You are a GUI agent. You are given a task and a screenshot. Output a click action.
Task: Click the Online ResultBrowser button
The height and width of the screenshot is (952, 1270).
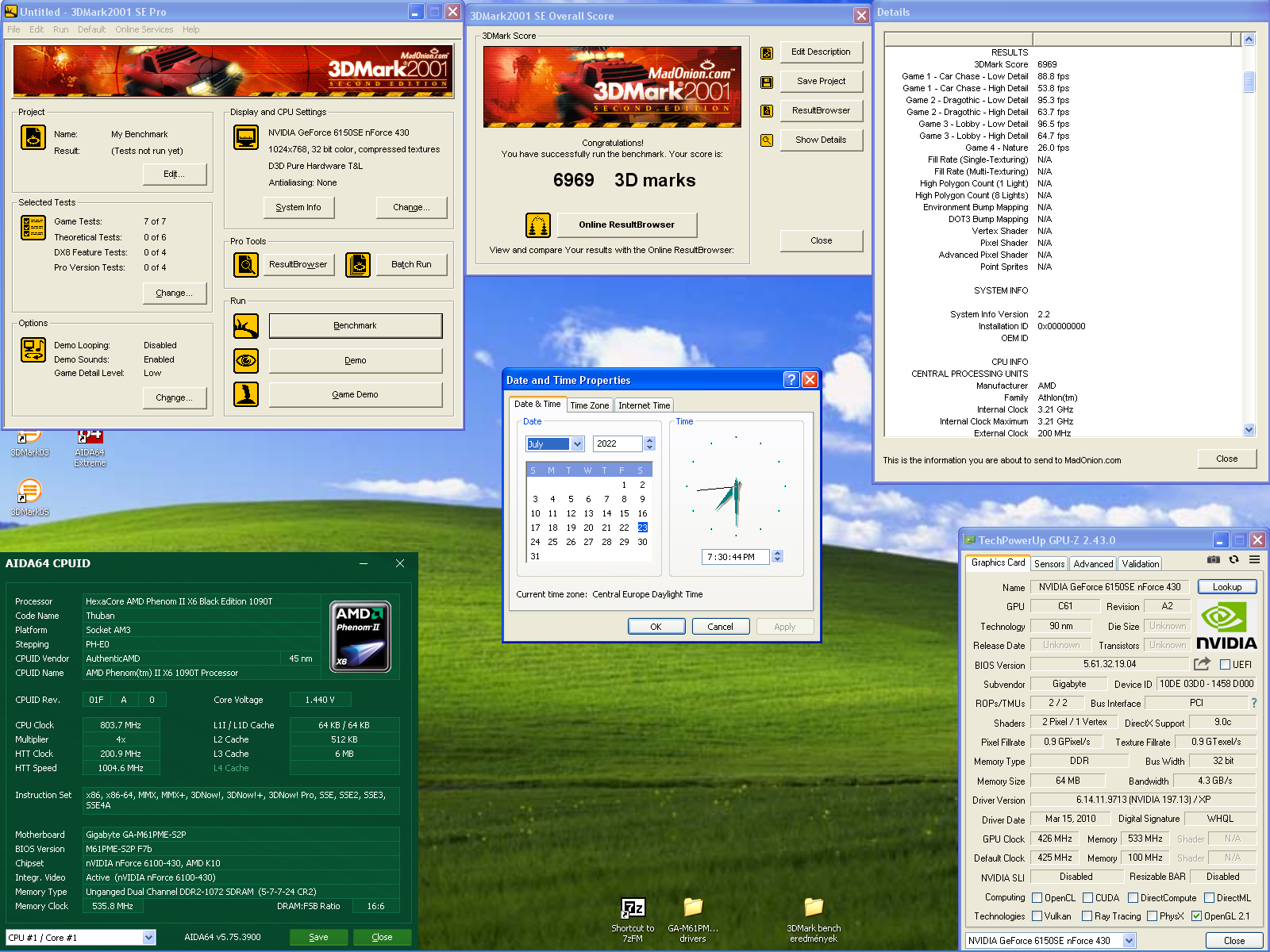tap(627, 225)
